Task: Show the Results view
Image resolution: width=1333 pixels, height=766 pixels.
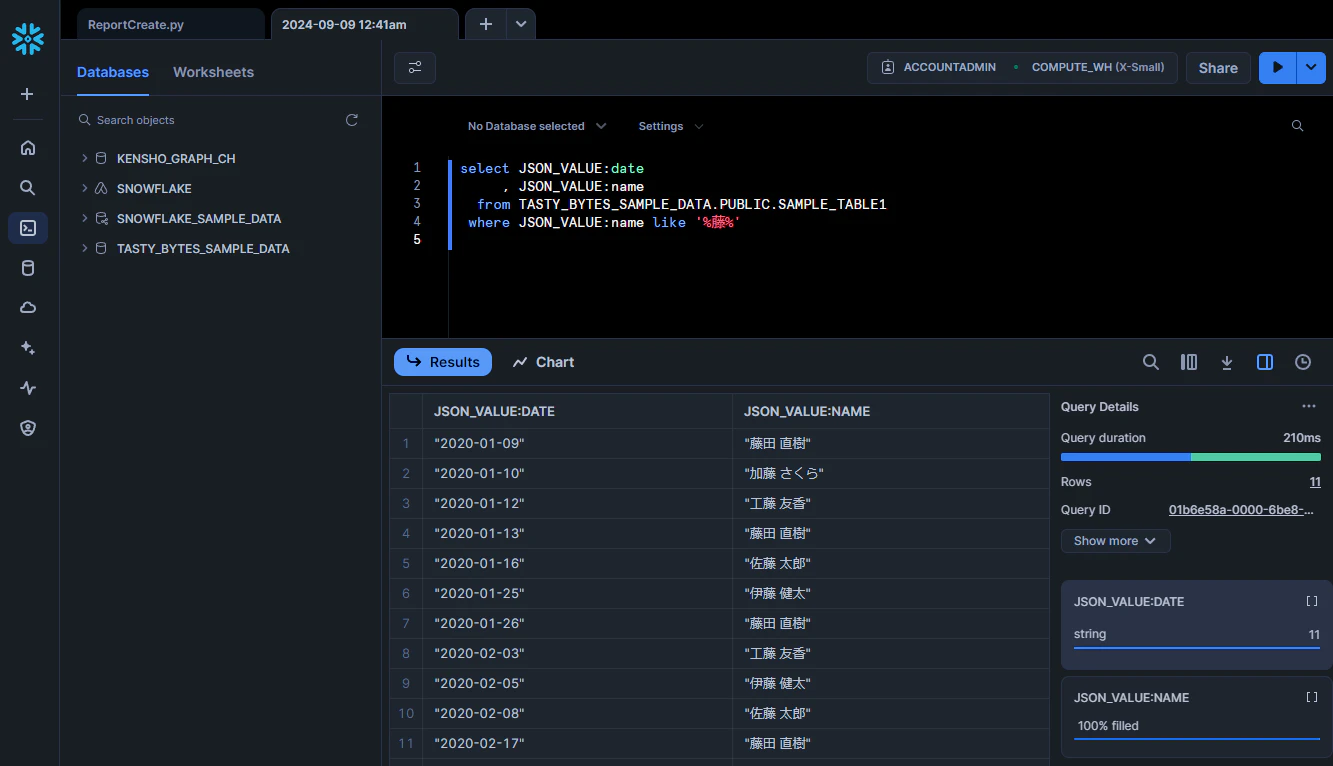Action: pyautogui.click(x=443, y=362)
